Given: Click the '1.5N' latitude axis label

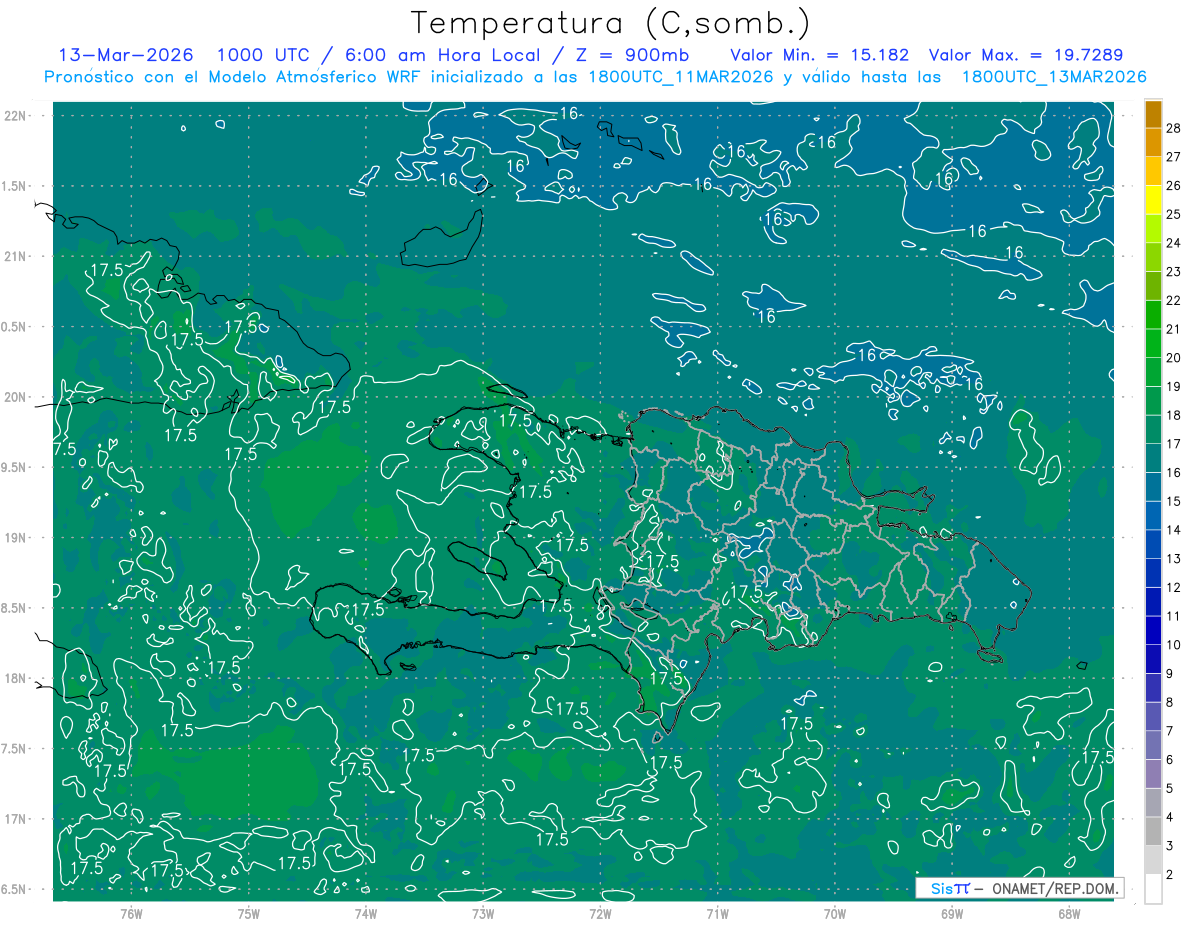Looking at the screenshot, I should point(15,186).
